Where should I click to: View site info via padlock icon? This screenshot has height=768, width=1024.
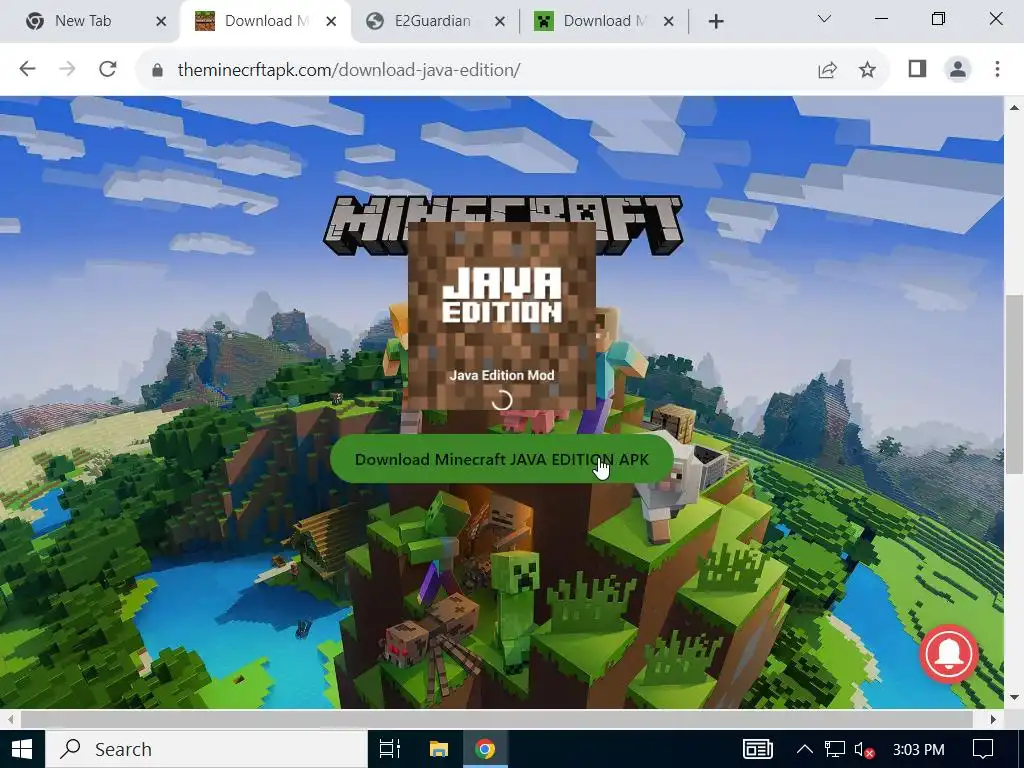point(157,70)
